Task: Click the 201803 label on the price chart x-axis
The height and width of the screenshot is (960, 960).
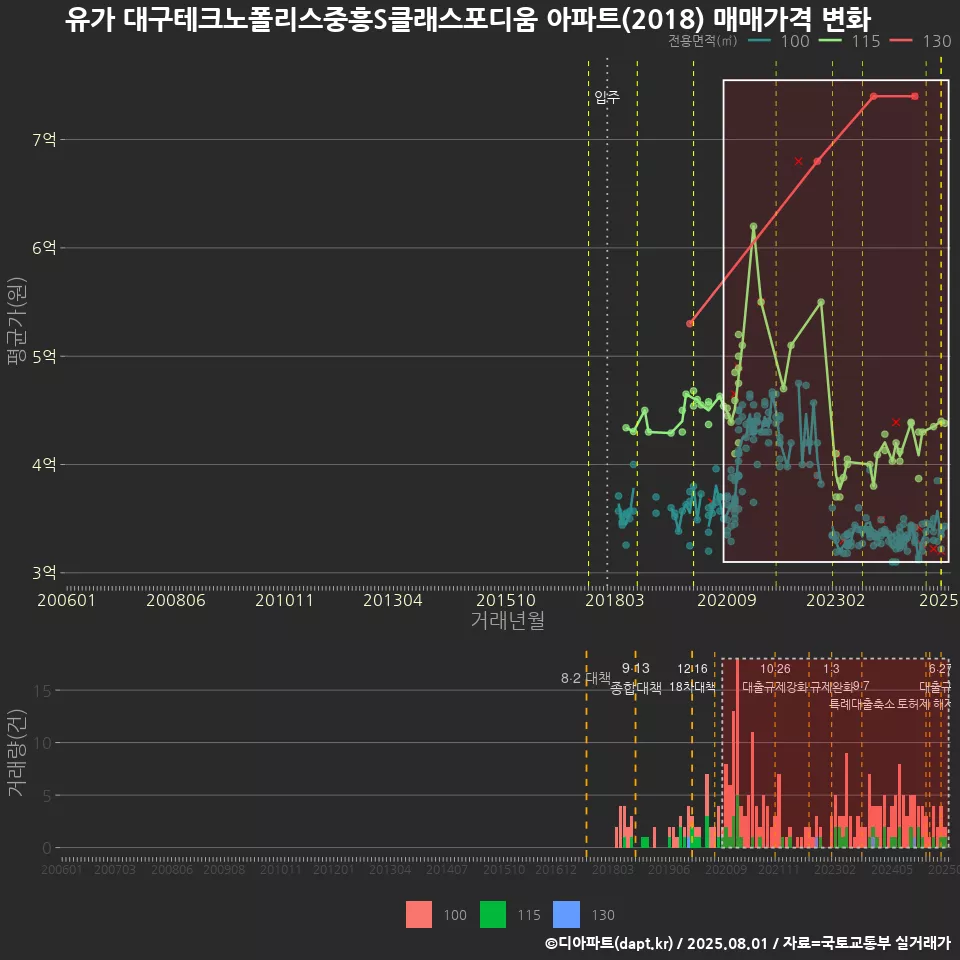Action: tap(615, 600)
